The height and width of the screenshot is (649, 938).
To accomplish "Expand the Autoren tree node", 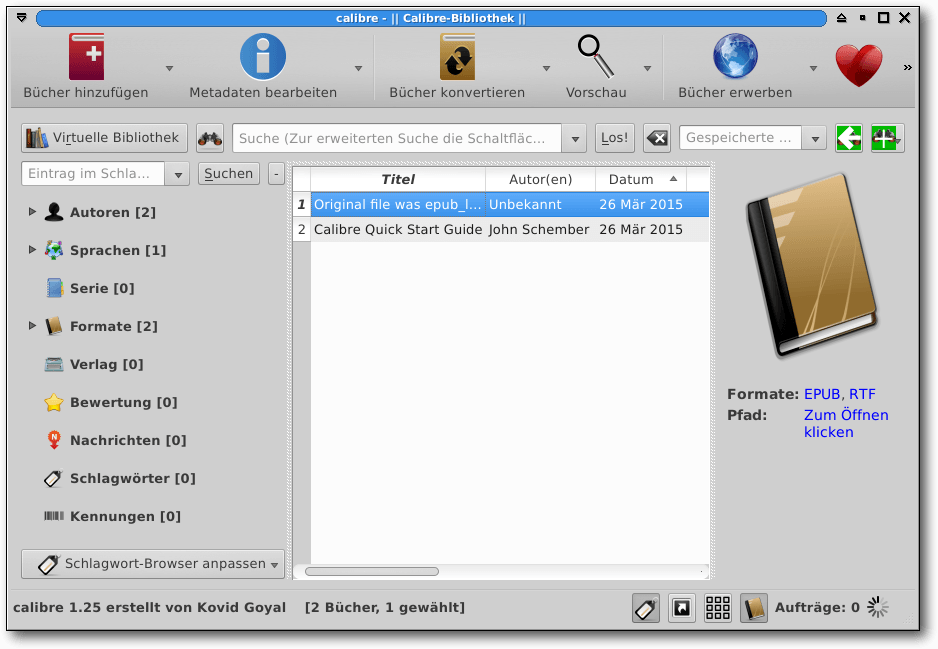I will pyautogui.click(x=32, y=211).
